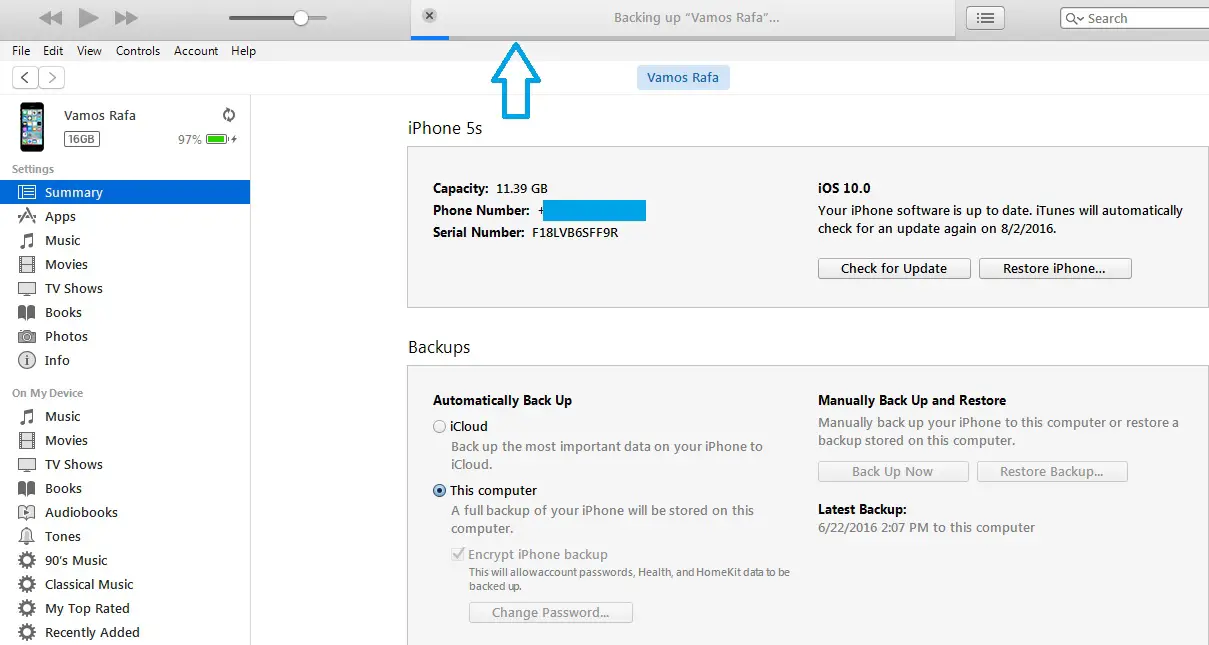Viewport: 1209px width, 645px height.
Task: Click the iOS 10.0 version label
Action: pos(844,188)
